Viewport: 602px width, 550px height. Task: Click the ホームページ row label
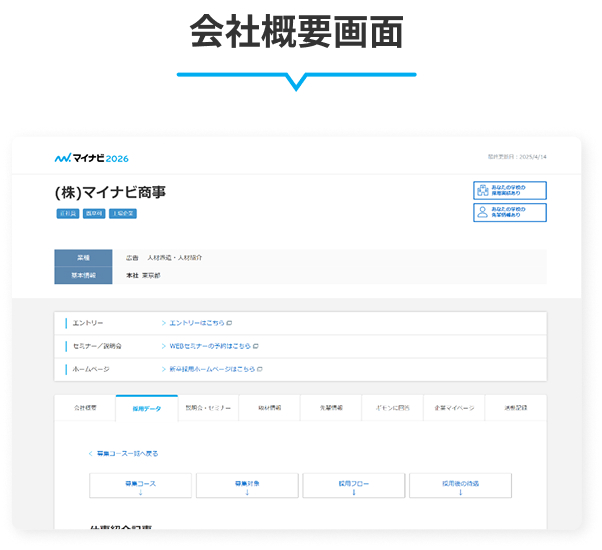(91, 369)
